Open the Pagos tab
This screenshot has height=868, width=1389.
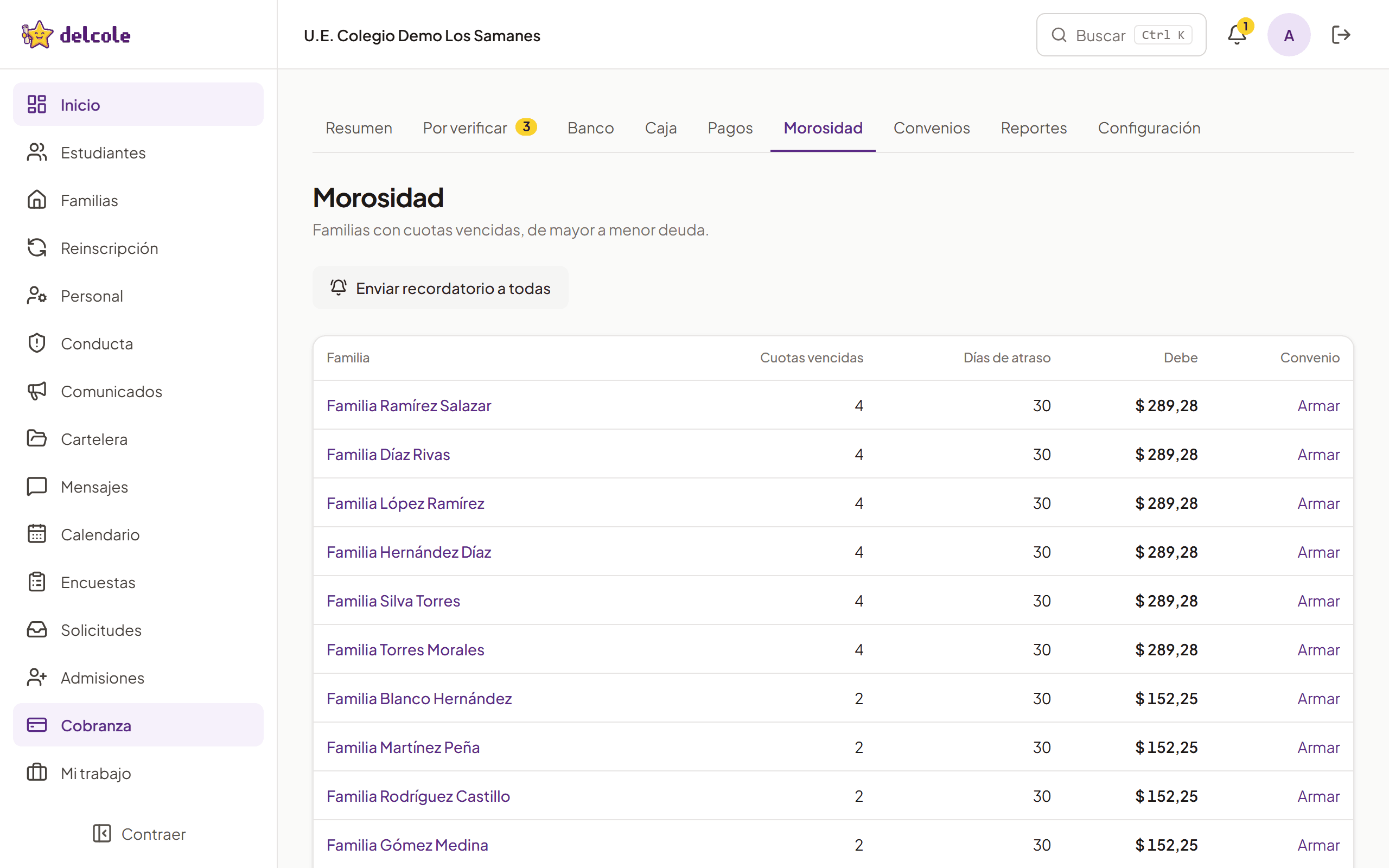(x=730, y=127)
